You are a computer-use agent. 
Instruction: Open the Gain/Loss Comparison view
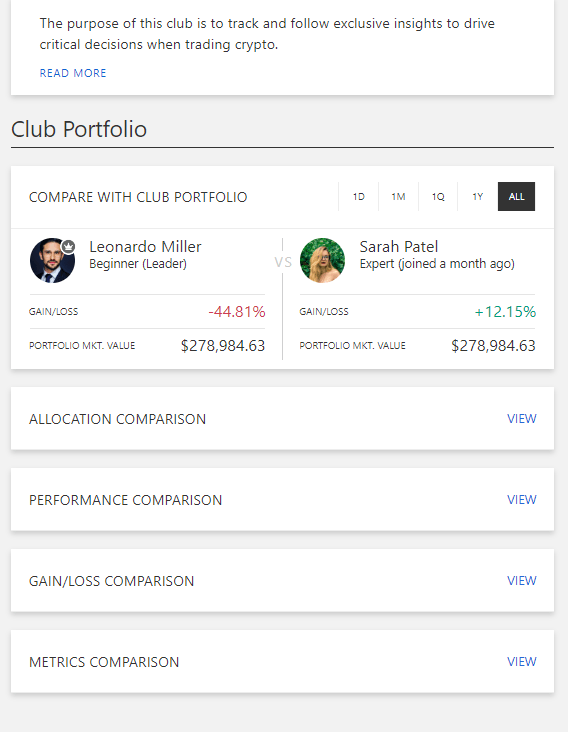[x=521, y=581]
